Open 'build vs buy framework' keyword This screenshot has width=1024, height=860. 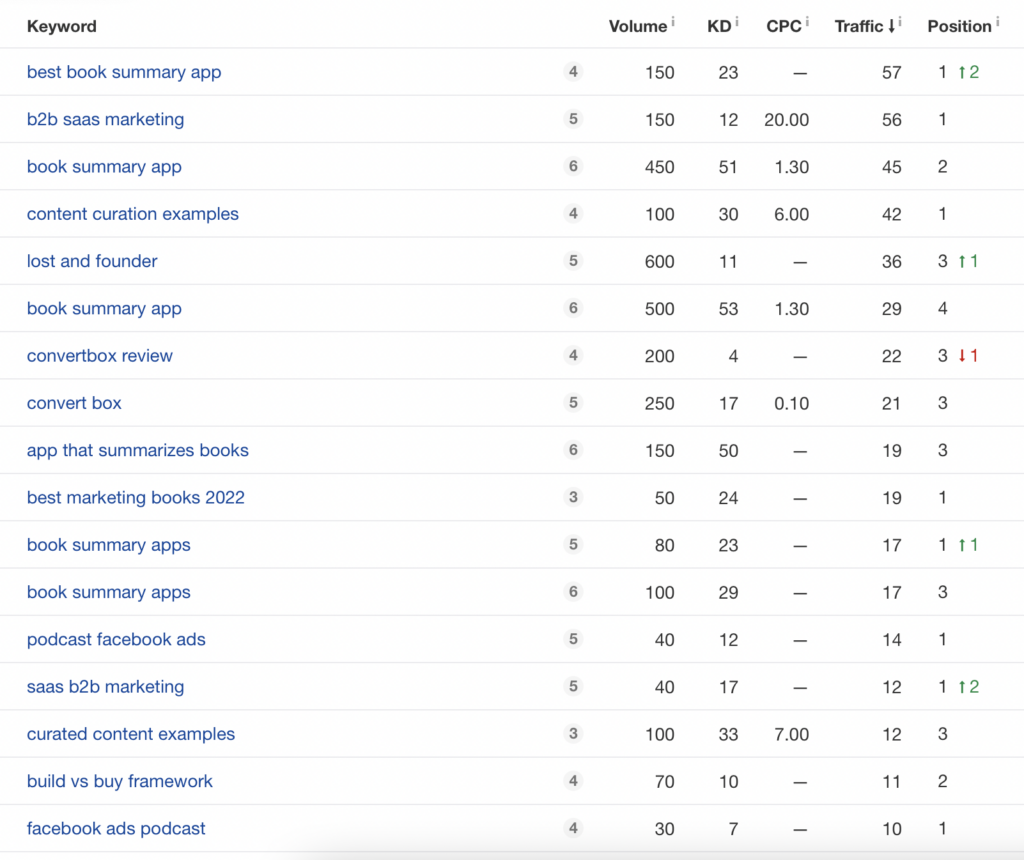point(120,781)
